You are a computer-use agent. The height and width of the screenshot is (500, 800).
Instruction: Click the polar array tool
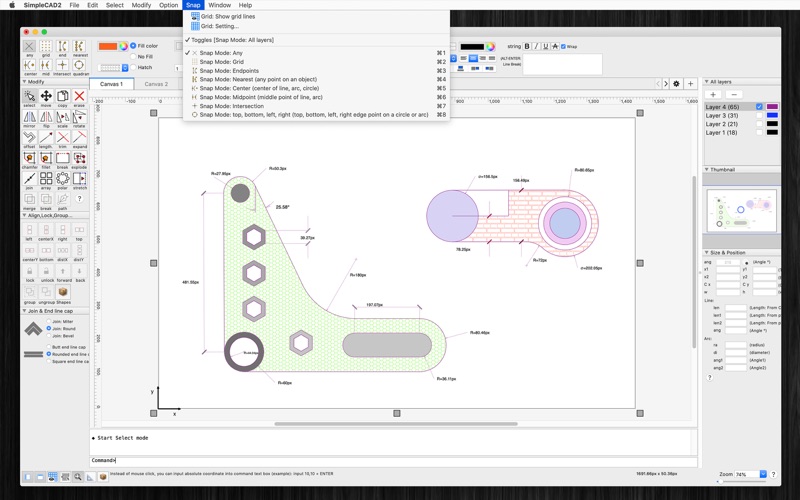point(62,180)
